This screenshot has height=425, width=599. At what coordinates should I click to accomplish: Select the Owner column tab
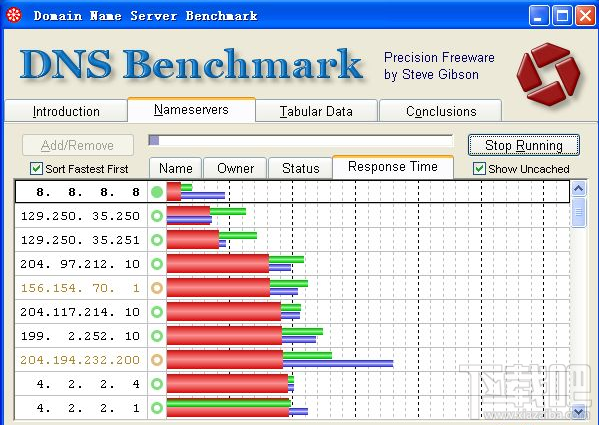(235, 168)
